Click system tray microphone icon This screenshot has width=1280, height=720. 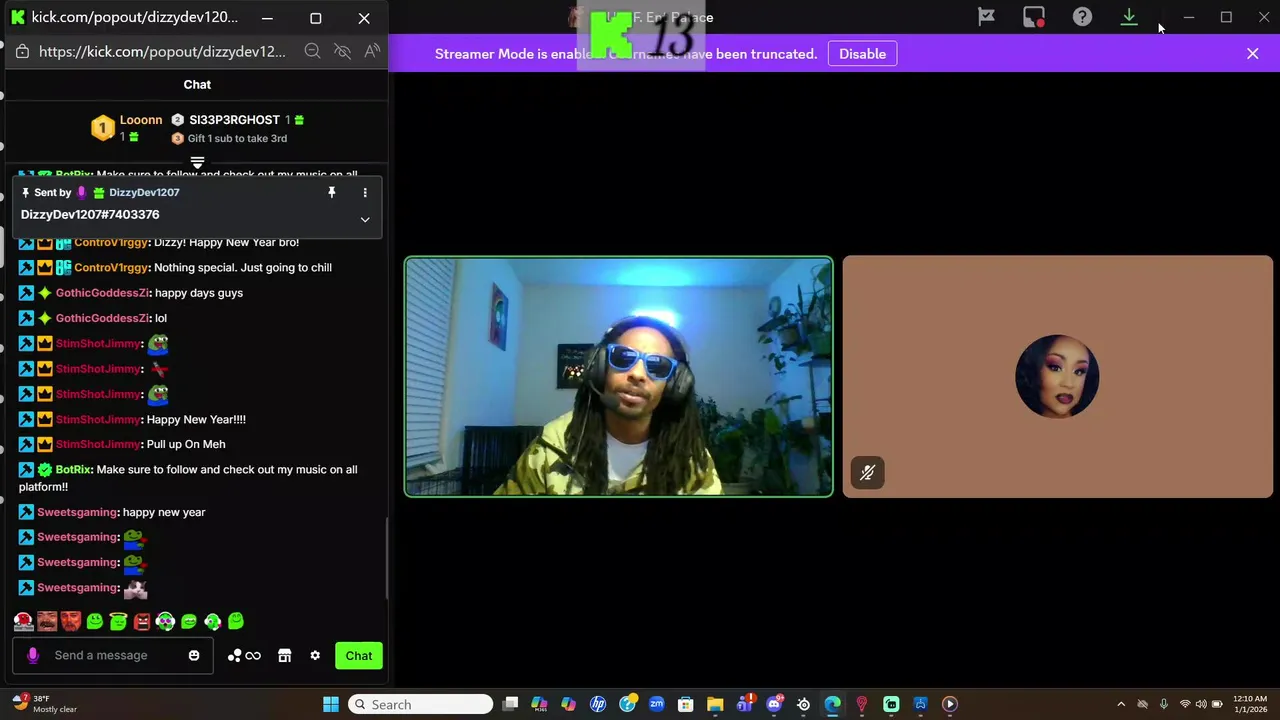tap(1164, 704)
